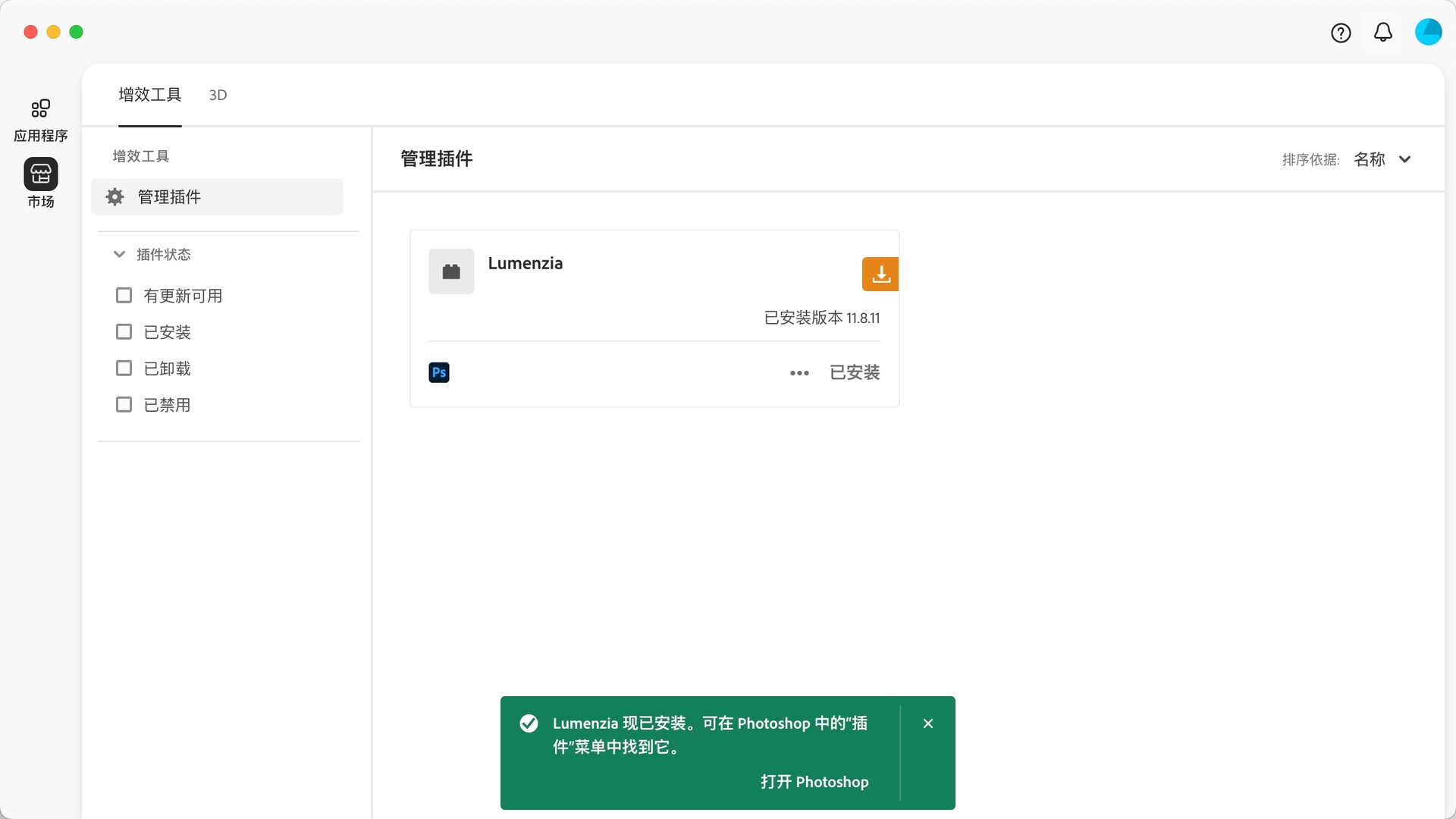
Task: Open the notifications bell icon
Action: coord(1383,32)
